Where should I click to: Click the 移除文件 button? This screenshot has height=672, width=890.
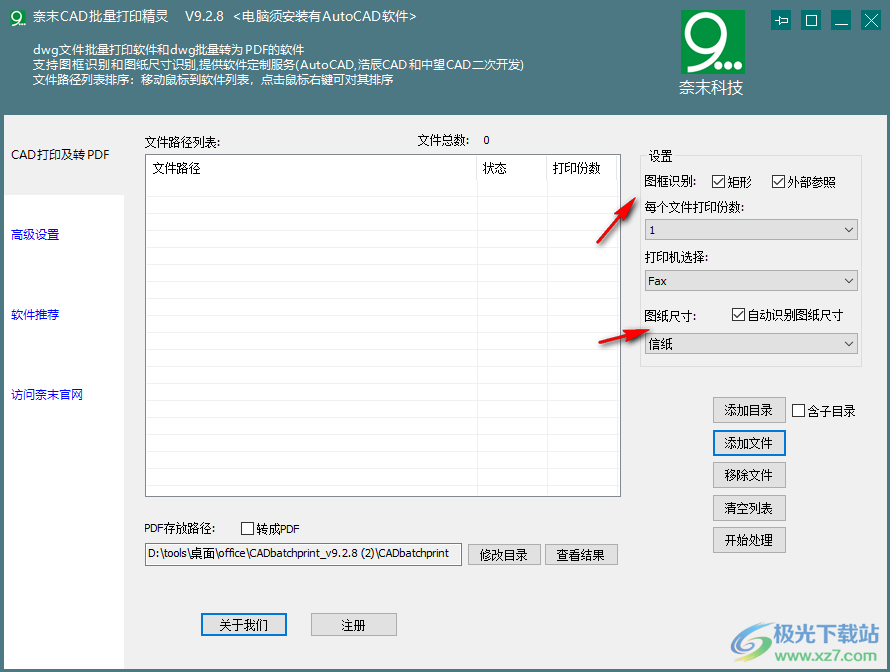(x=749, y=475)
